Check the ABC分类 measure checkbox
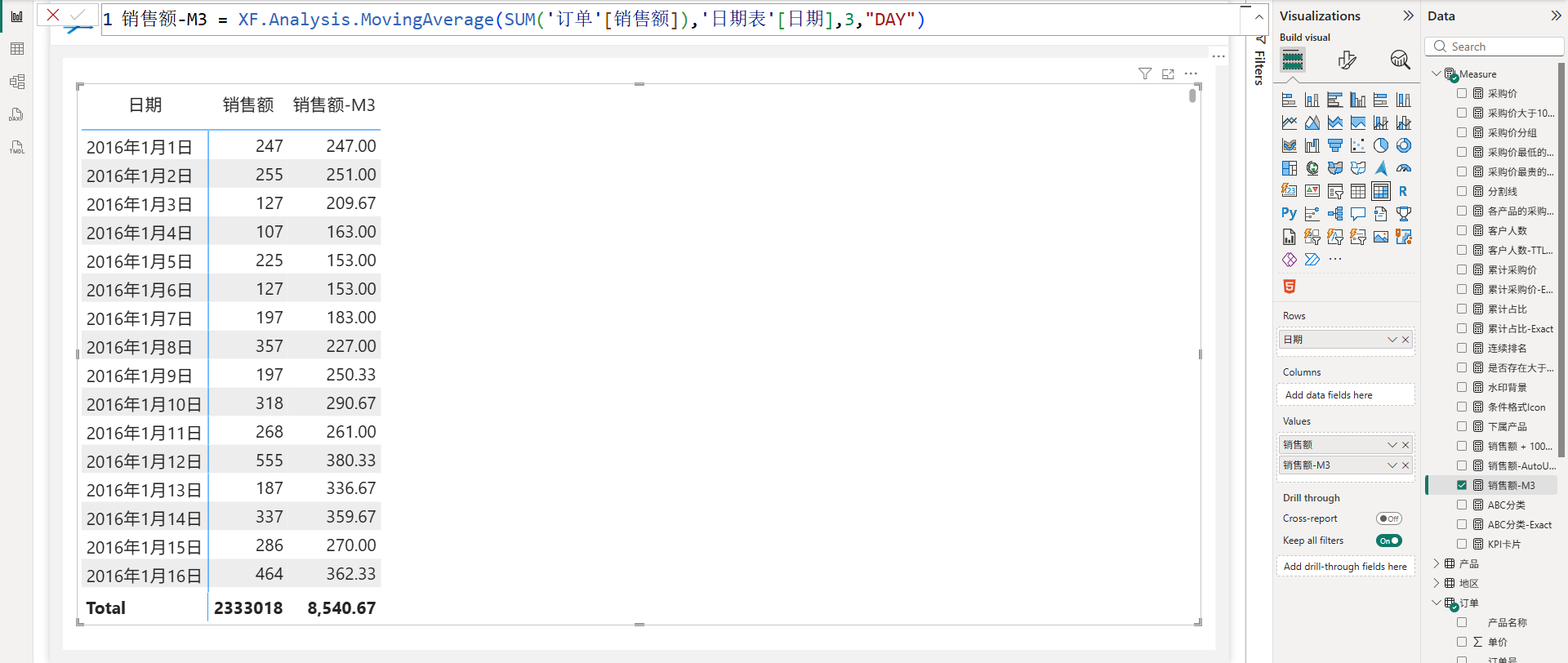This screenshot has width=1568, height=663. (1462, 505)
